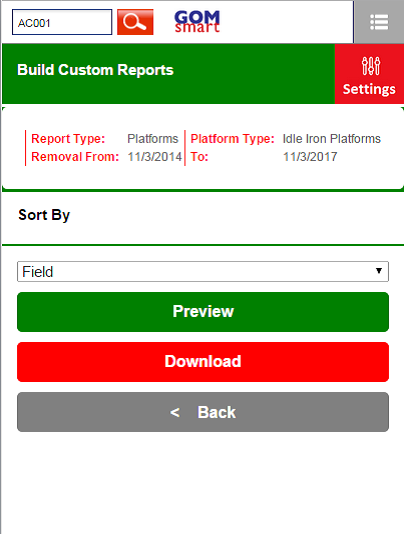Expand the Field sort-by dropdown

pos(203,271)
